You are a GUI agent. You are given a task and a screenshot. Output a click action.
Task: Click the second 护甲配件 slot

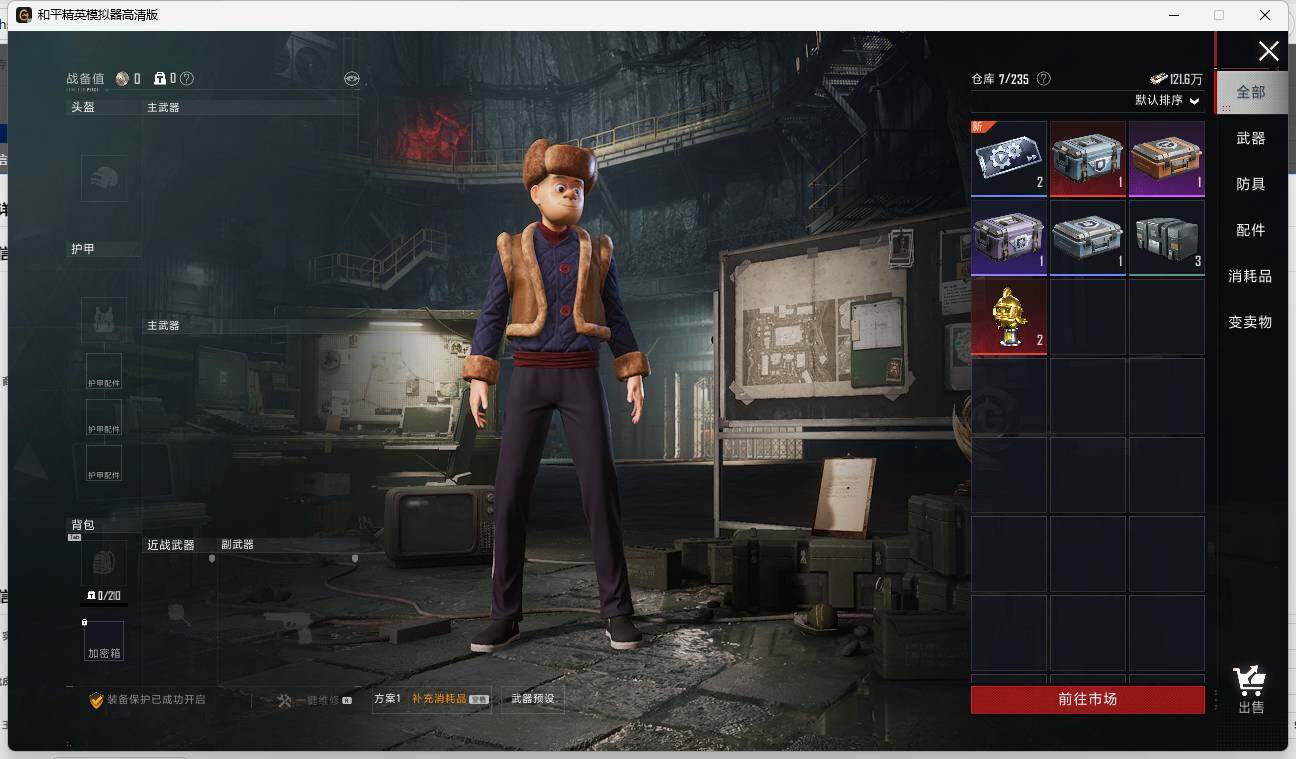[104, 418]
